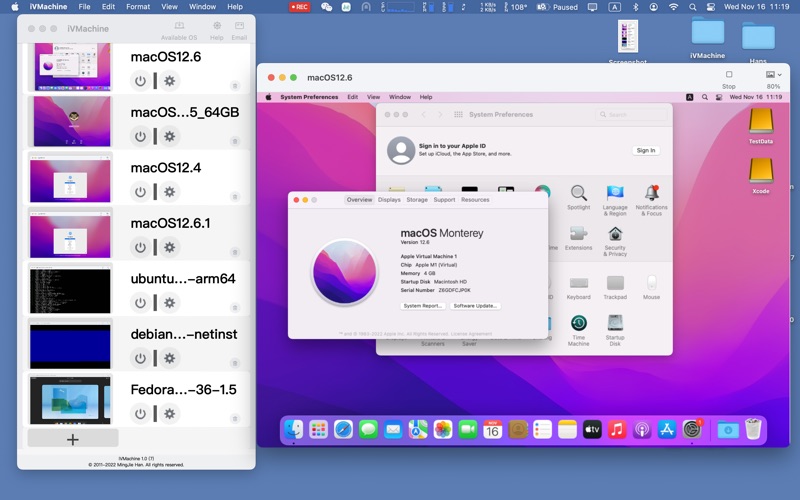The image size is (800, 500).
Task: Switch to Resources tab in About This Mac
Action: [x=475, y=199]
